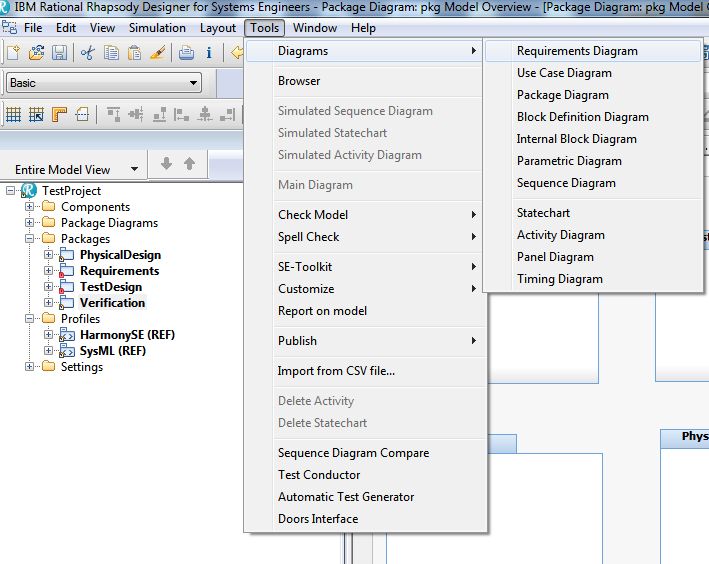
Task: Click the Verification package icon
Action: pos(67,303)
